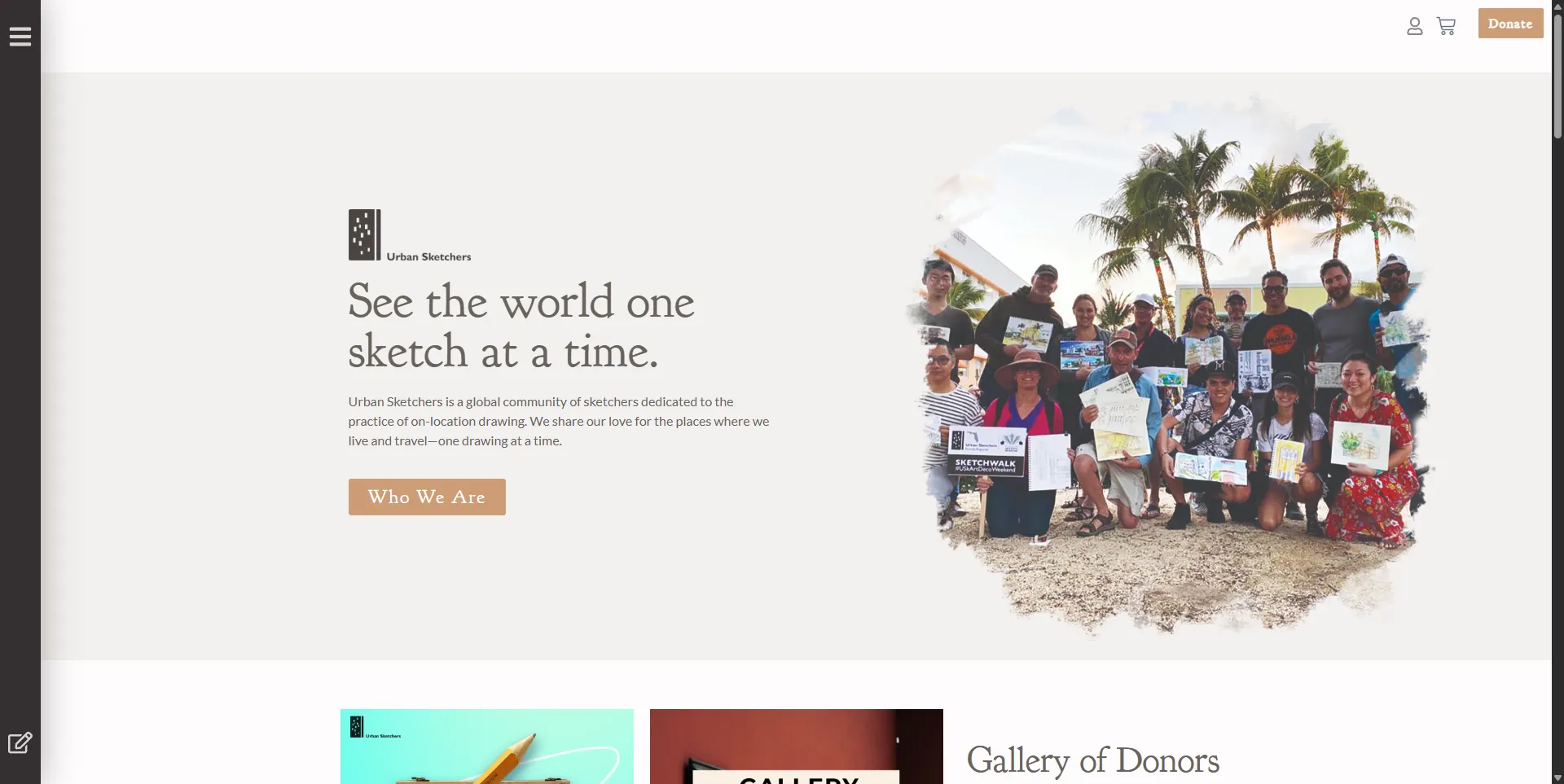The width and height of the screenshot is (1564, 784).
Task: Click the "See the world one sketch" headline
Action: point(521,326)
